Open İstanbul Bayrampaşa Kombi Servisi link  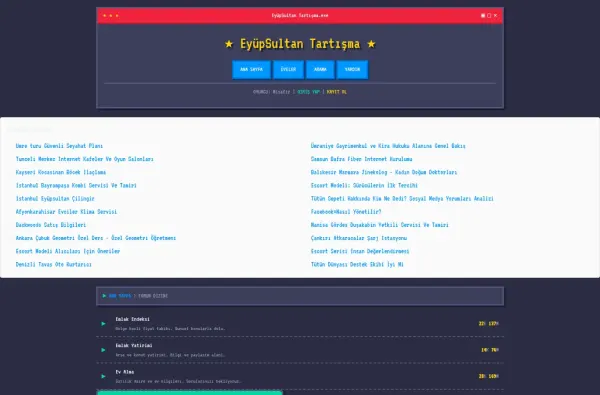pos(76,185)
